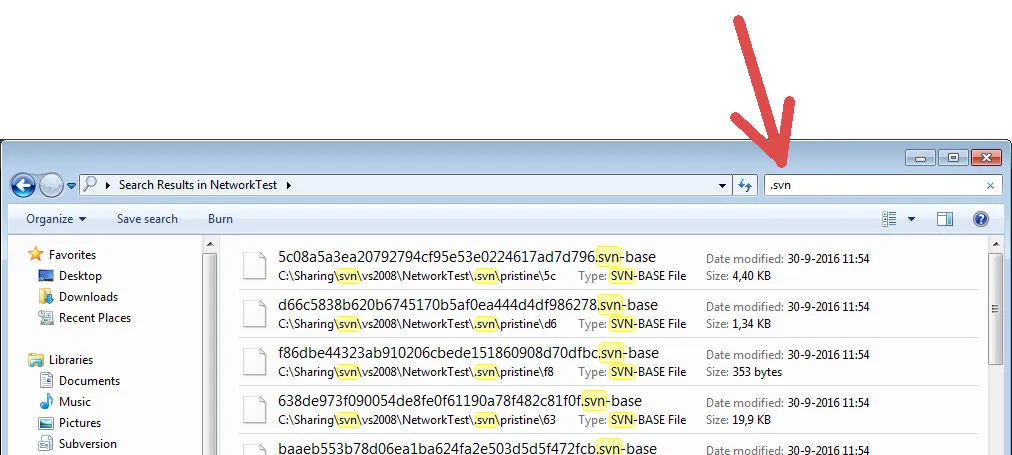
Task: Open Windows Help
Action: [980, 219]
